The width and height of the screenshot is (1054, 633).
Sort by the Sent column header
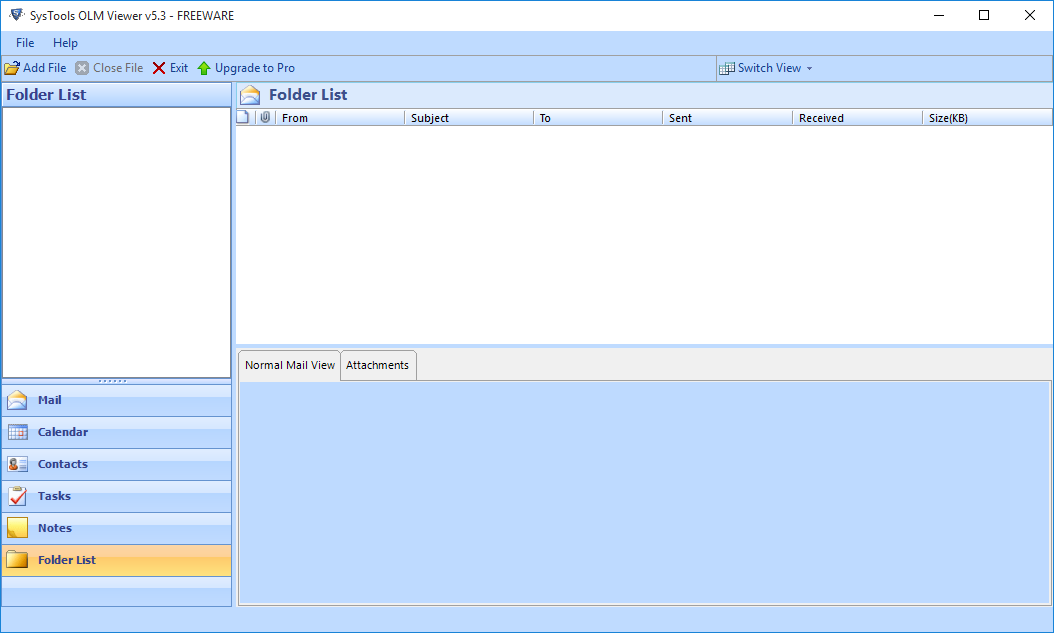point(727,118)
